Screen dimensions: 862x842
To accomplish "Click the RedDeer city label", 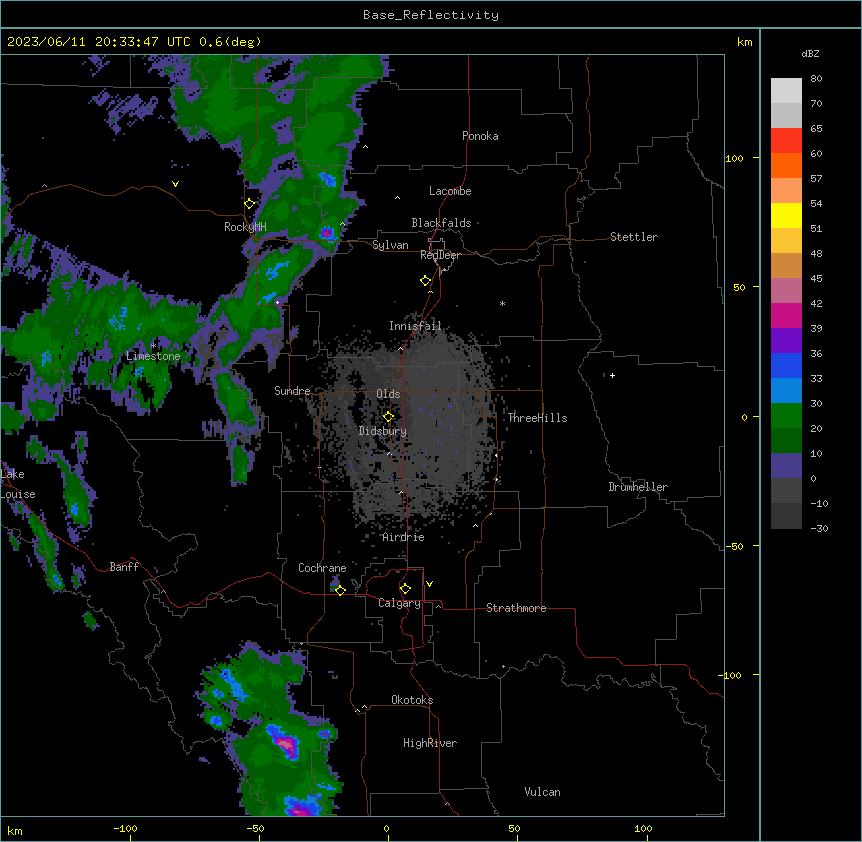I will pyautogui.click(x=440, y=255).
